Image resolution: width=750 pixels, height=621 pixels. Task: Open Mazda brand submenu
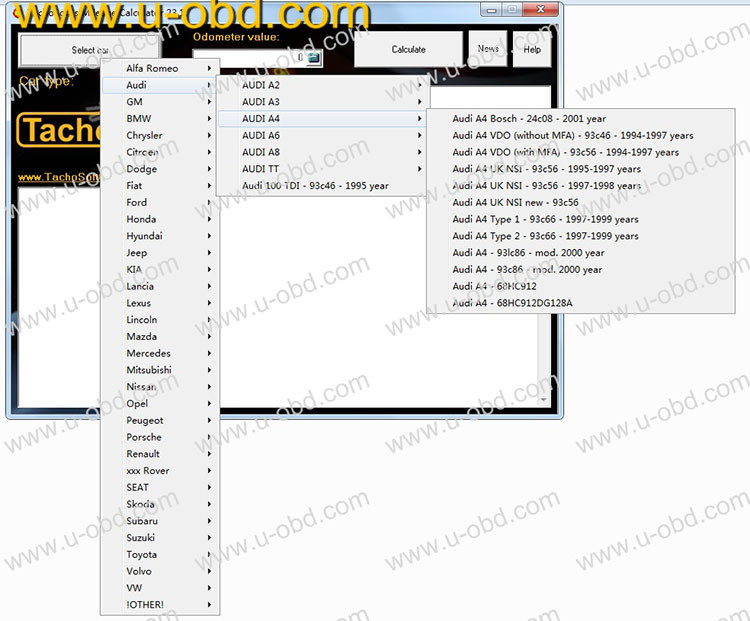click(x=160, y=336)
